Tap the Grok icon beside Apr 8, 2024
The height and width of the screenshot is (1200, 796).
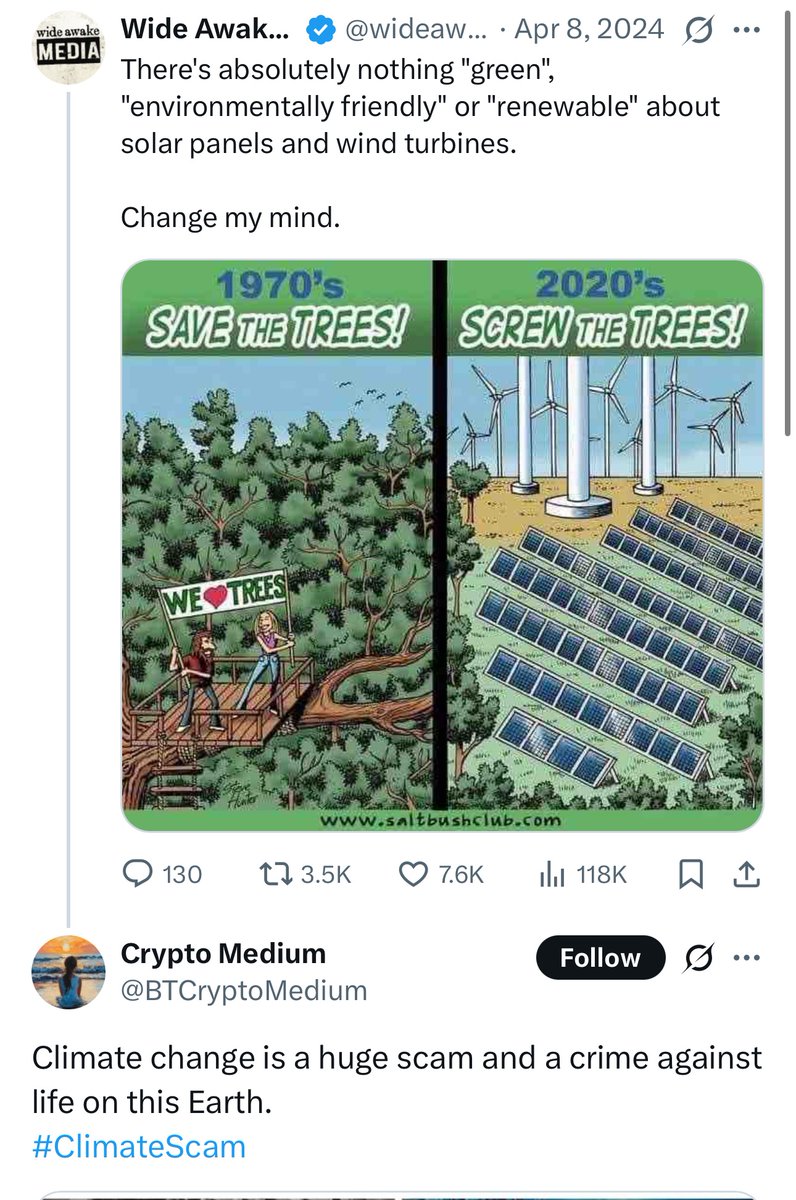coord(698,29)
